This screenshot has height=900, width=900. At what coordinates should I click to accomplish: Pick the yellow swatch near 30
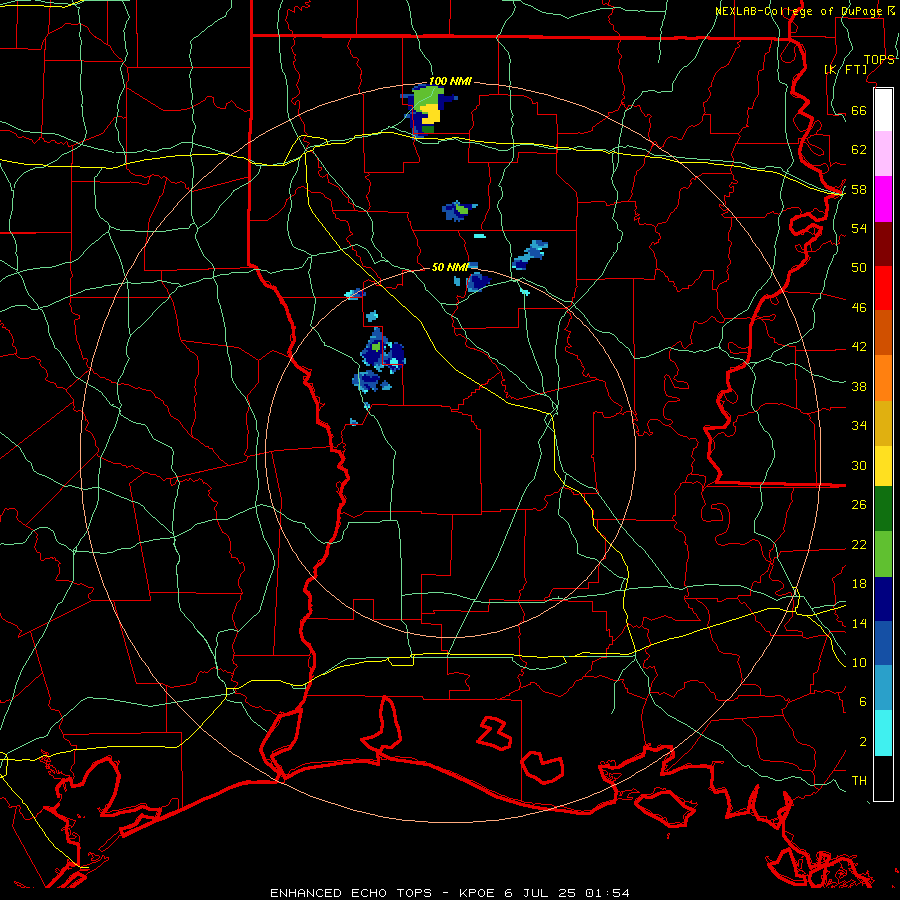(883, 466)
